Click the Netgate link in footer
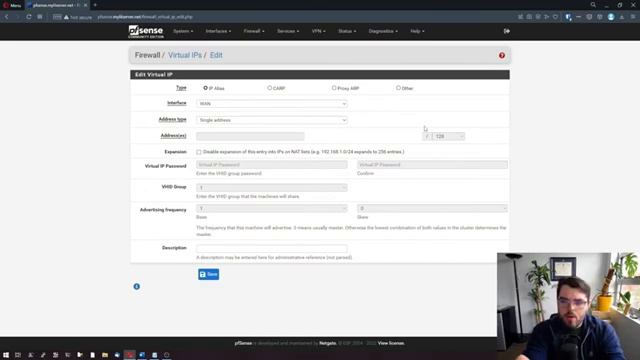This screenshot has height=360, width=640. click(x=327, y=343)
